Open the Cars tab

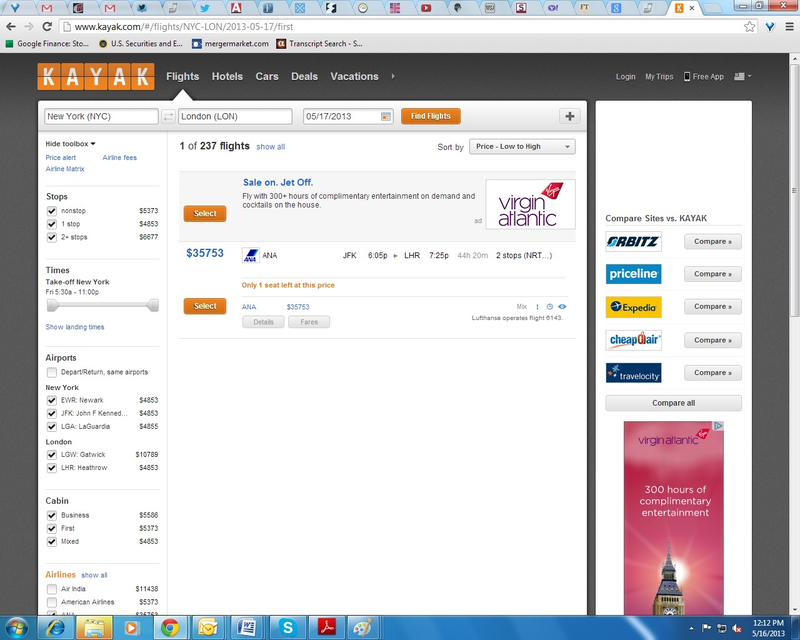pyautogui.click(x=267, y=77)
